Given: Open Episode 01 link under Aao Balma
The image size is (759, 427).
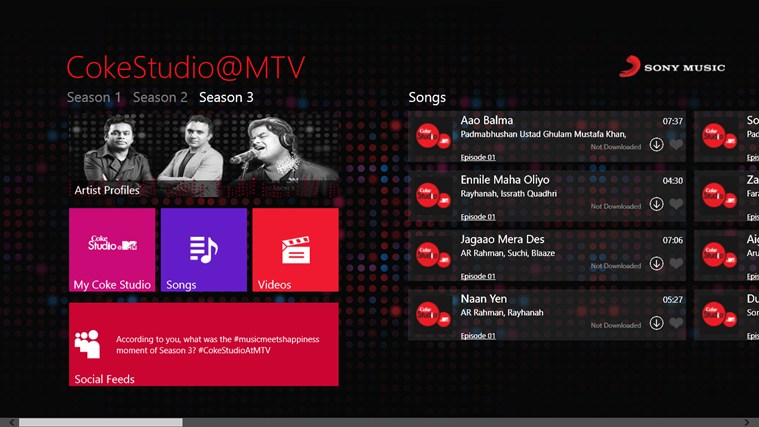Looking at the screenshot, I should coord(478,157).
